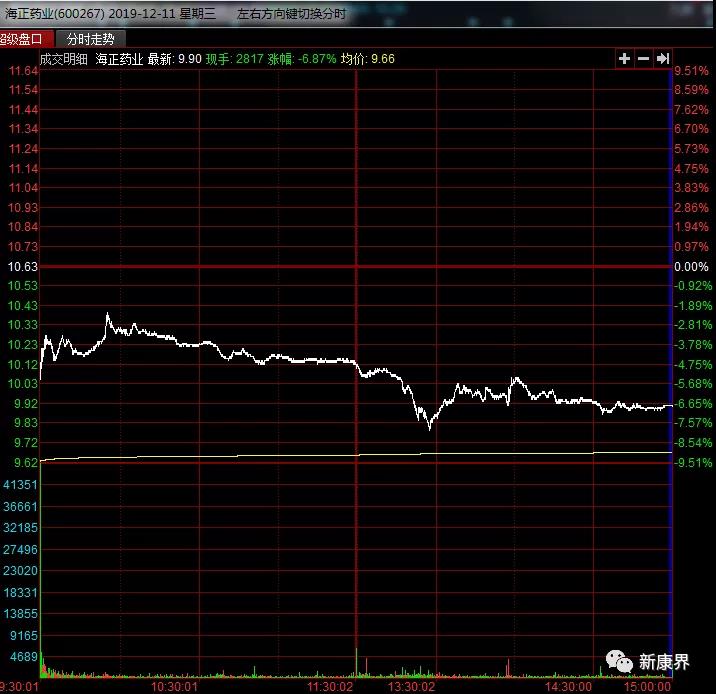The width and height of the screenshot is (716, 694).
Task: Click the price low point after 13:30
Action: (430, 428)
